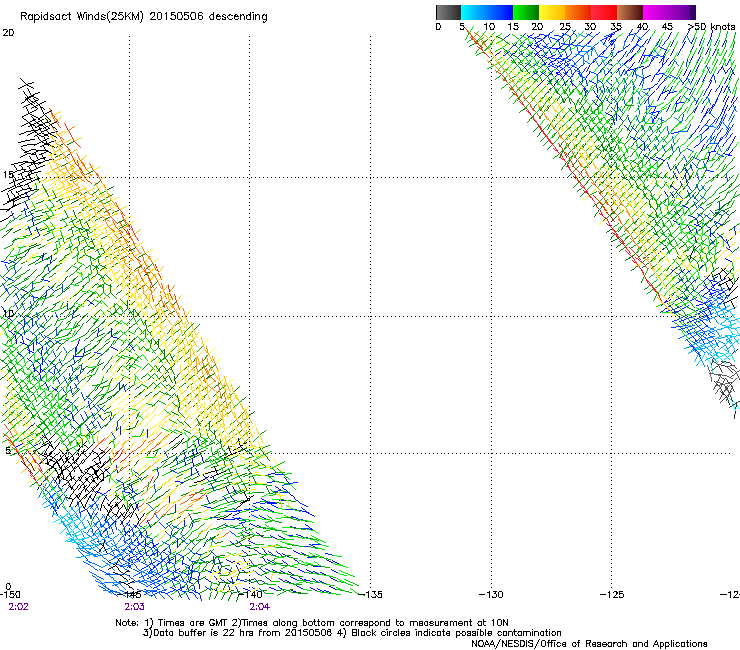
Task: Click the legend tick label '45'
Action: coord(667,27)
